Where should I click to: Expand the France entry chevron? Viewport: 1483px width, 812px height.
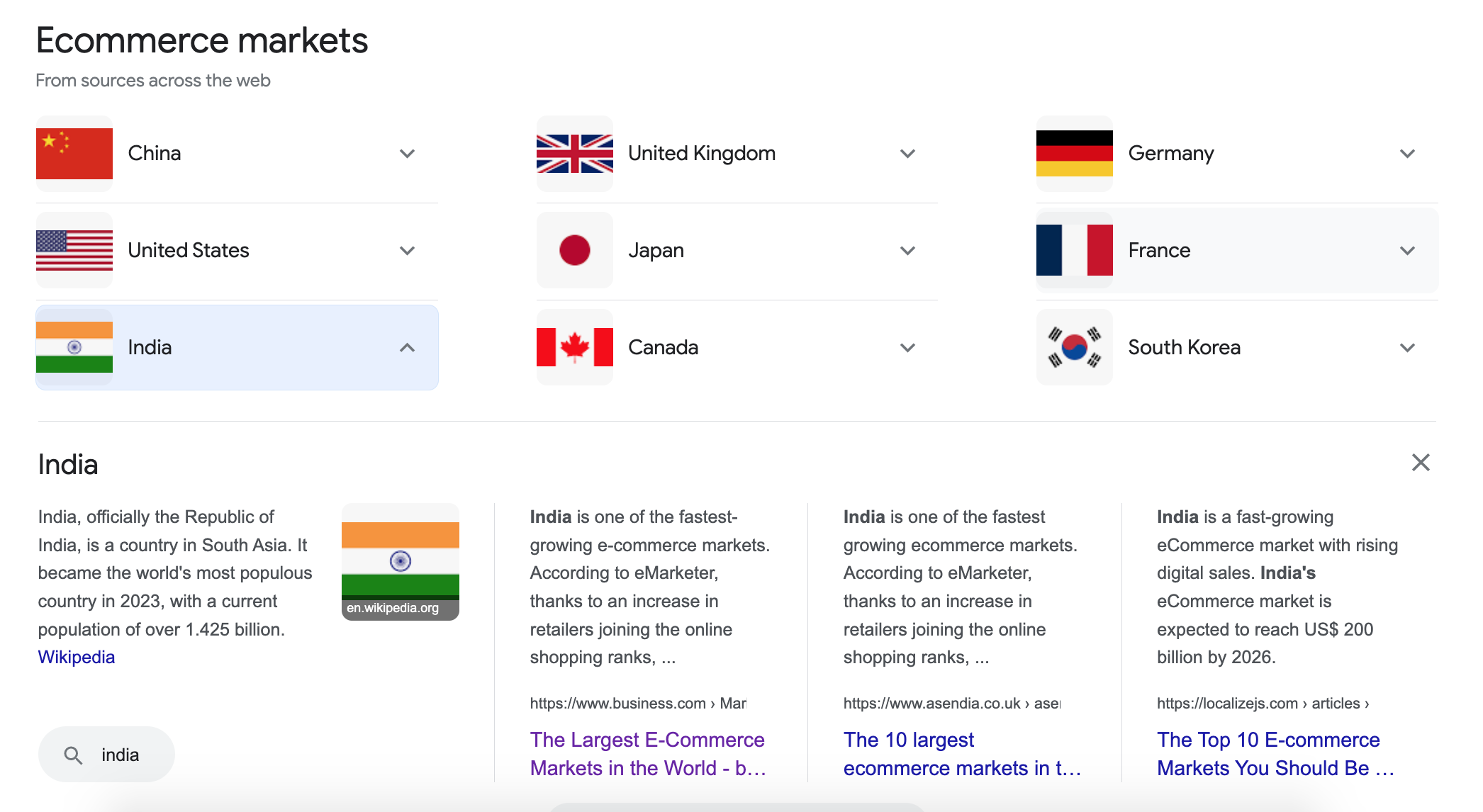pos(1408,250)
